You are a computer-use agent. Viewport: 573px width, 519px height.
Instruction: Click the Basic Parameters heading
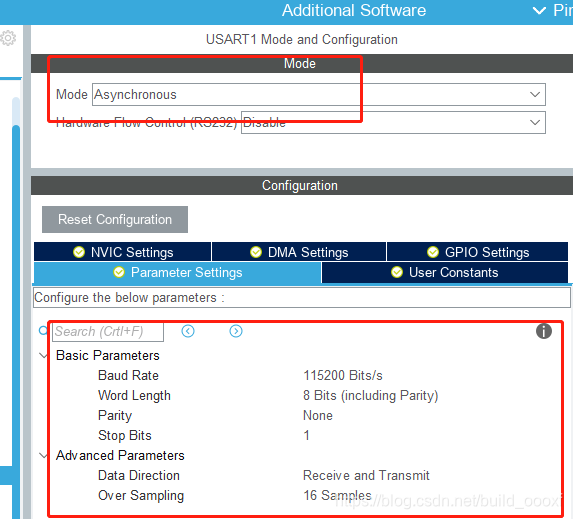click(x=108, y=355)
